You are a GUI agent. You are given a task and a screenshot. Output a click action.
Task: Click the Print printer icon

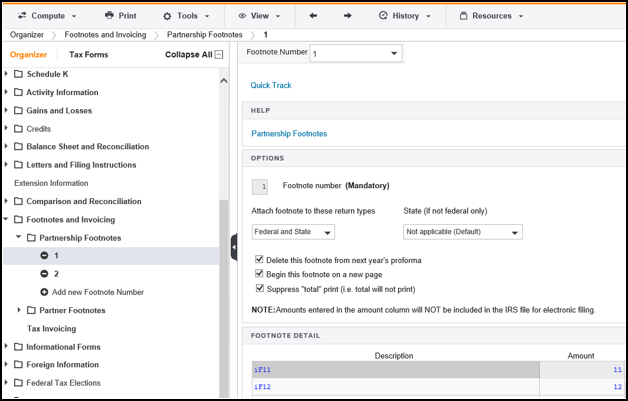(x=109, y=15)
